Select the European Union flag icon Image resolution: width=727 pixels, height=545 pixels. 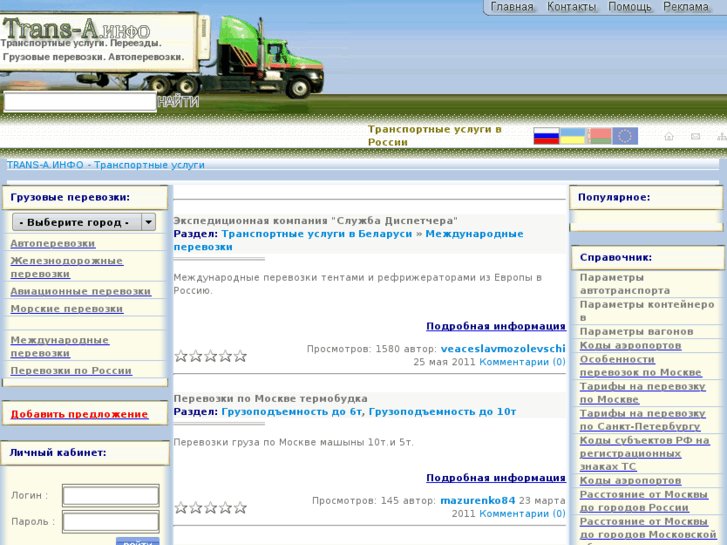pos(625,136)
